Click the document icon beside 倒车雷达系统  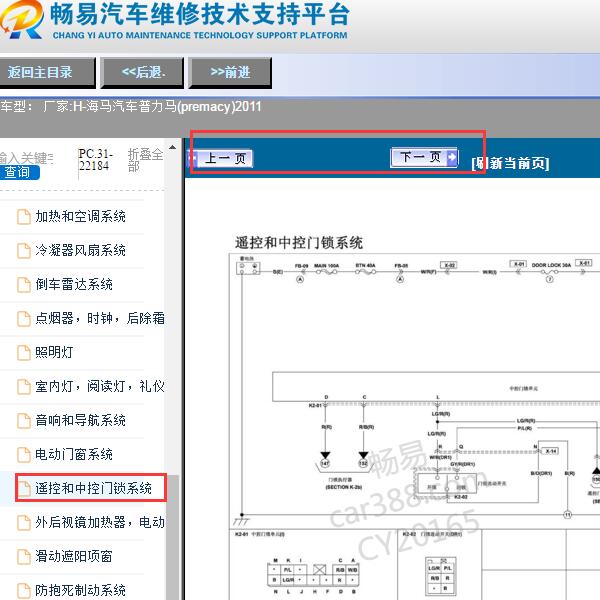24,285
